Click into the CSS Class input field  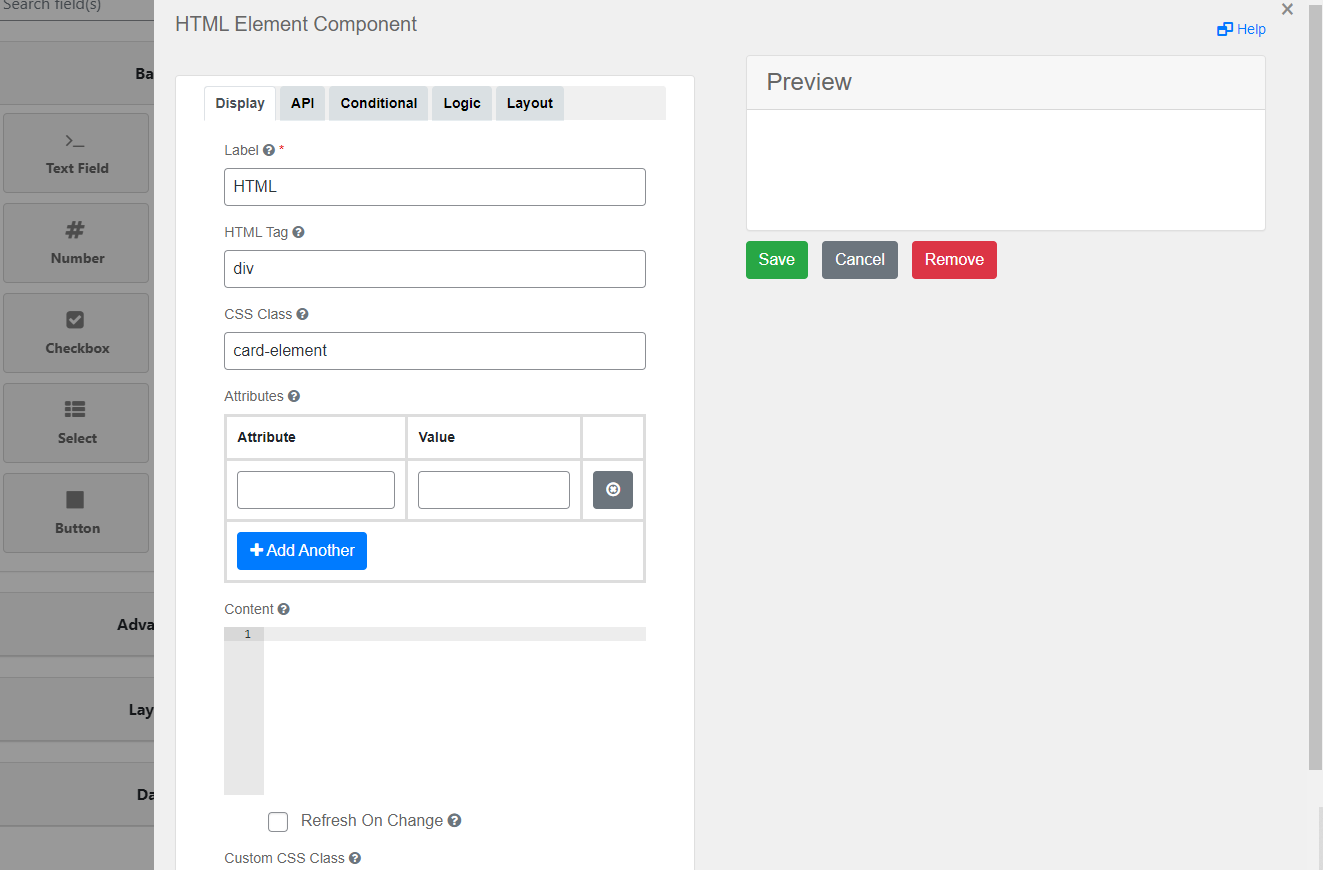(x=434, y=351)
